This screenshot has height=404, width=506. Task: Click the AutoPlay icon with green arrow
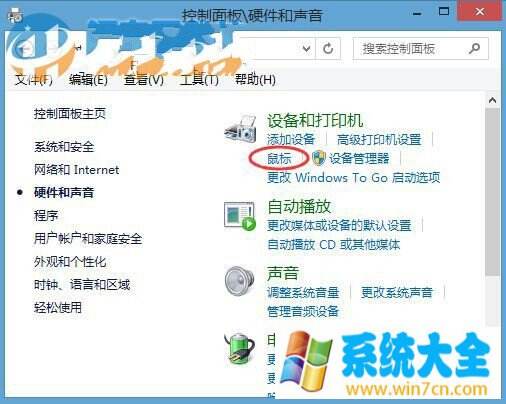coord(240,216)
